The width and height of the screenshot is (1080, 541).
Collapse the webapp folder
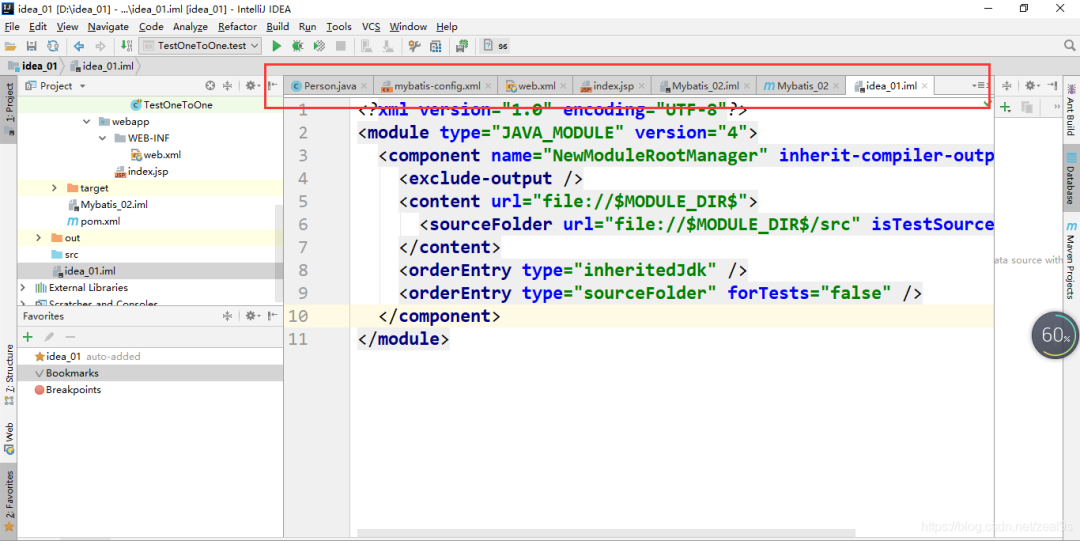86,122
